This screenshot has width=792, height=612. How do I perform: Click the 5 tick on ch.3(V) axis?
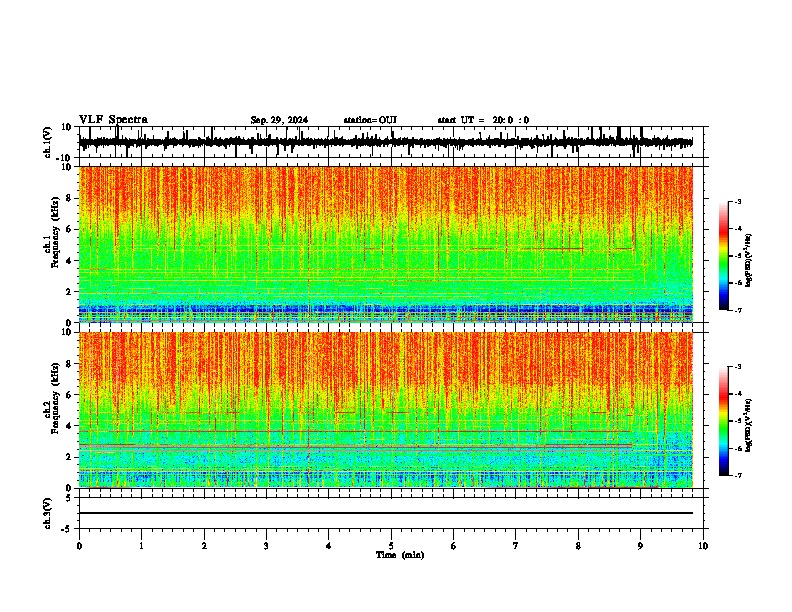(x=69, y=498)
